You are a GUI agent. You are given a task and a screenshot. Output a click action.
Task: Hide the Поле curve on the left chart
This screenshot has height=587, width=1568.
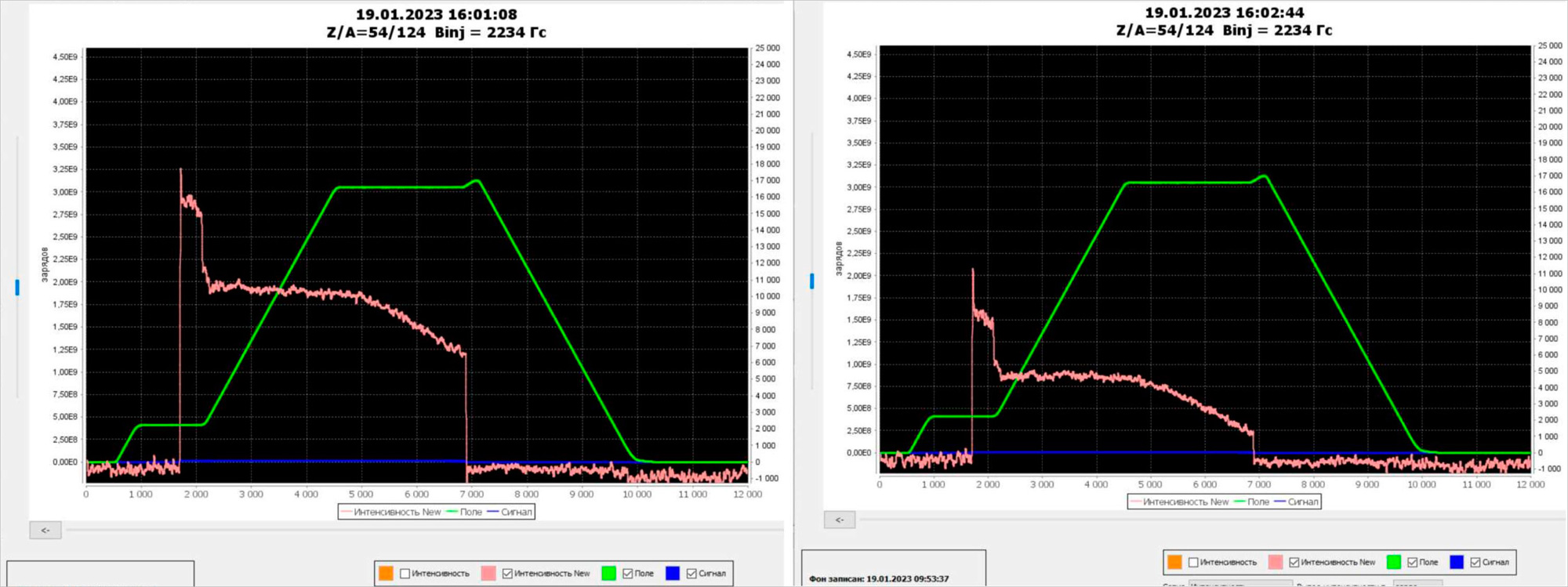click(x=627, y=574)
